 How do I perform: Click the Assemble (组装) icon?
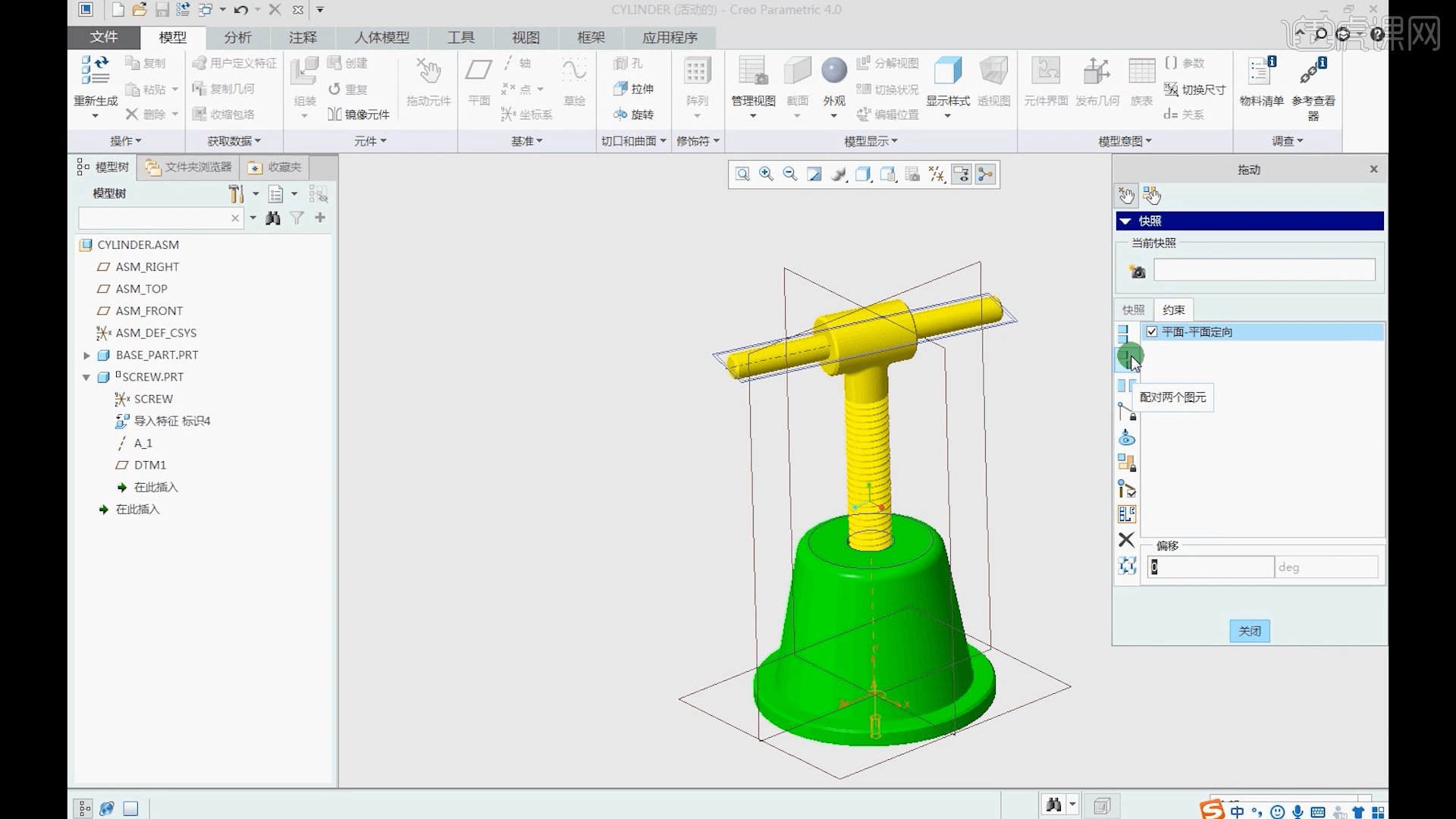305,72
